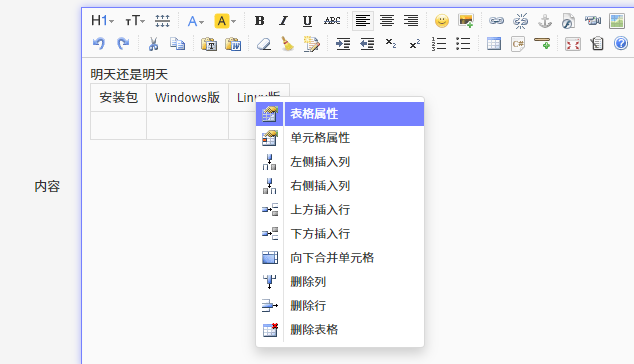Insert an emoticon smiley
Screen dimensions: 634x364
click(442, 21)
